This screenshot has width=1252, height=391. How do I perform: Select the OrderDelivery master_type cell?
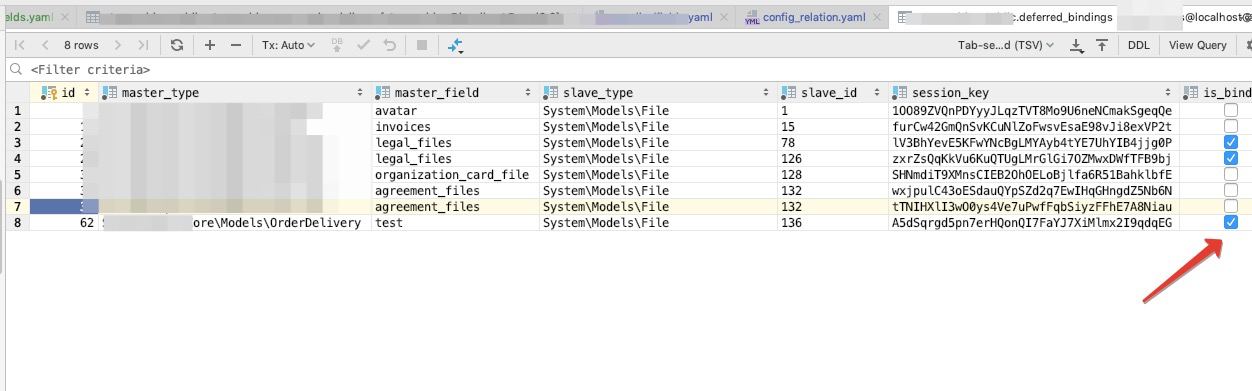click(x=234, y=222)
